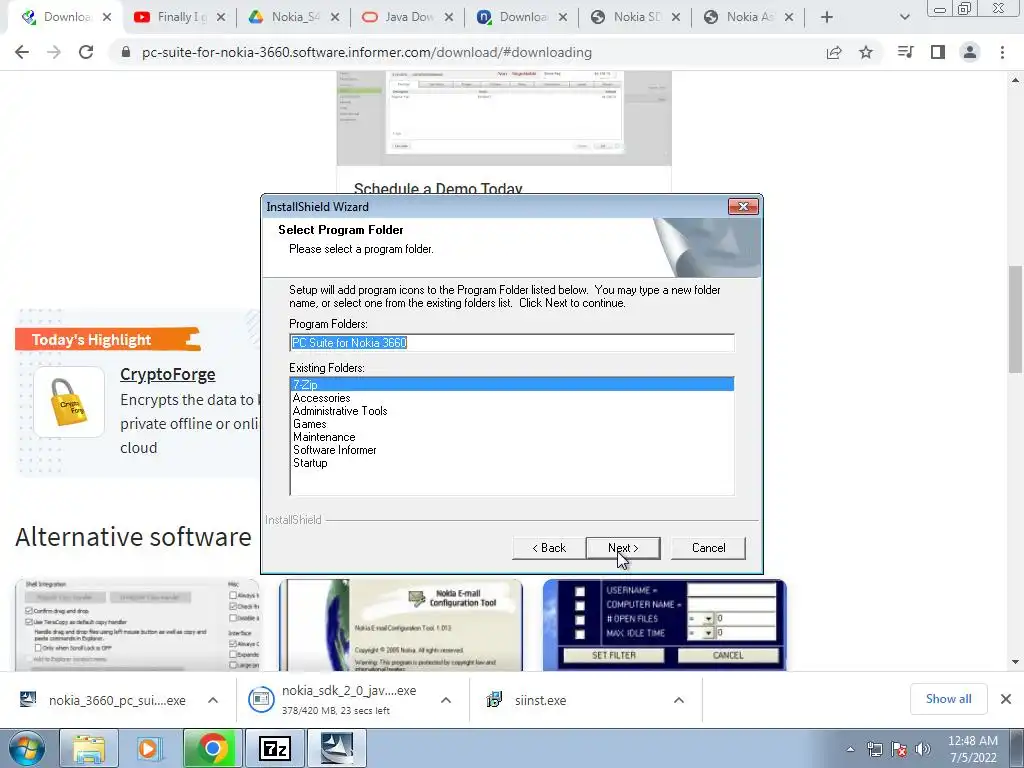This screenshot has width=1024, height=768.
Task: Click the page vertical scrollbar thumb
Action: 1016,319
